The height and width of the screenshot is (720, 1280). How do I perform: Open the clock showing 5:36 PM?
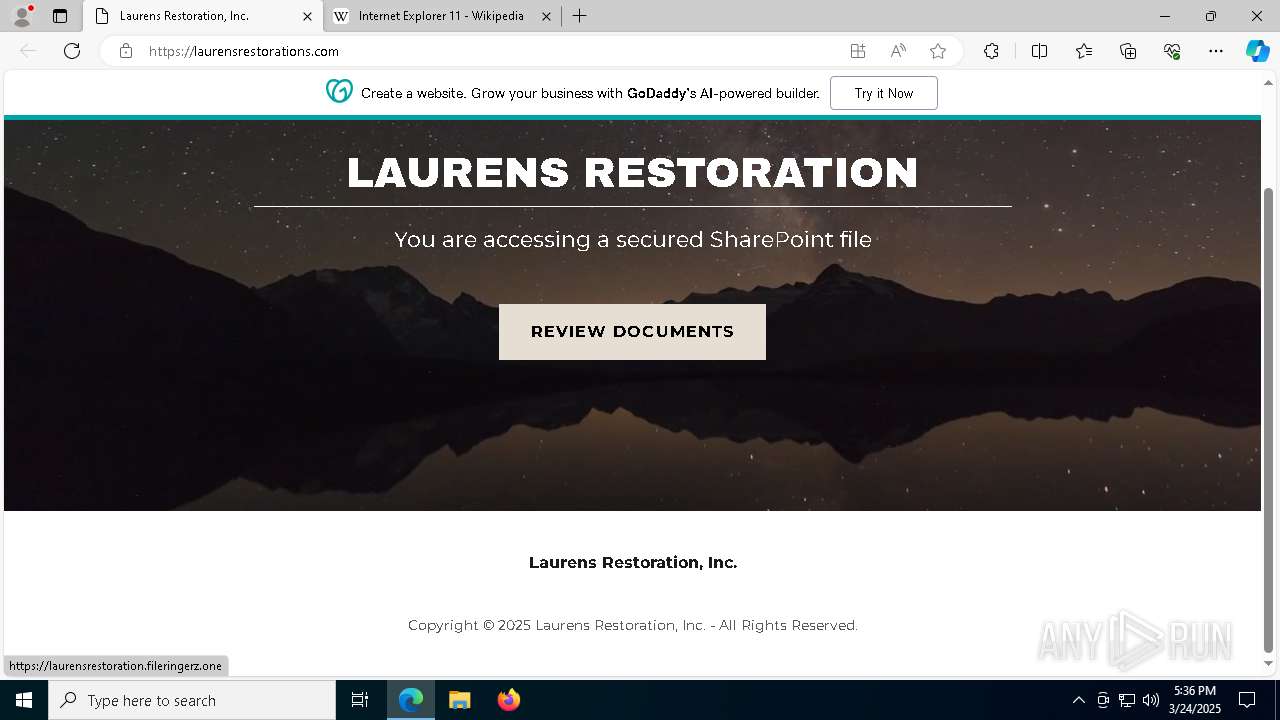click(1195, 700)
